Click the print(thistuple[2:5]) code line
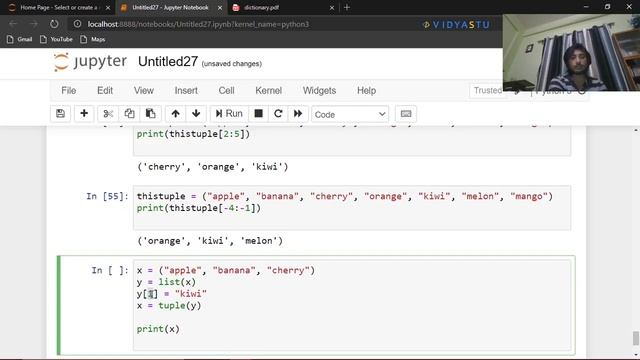Viewport: 640px width, 360px height. click(193, 134)
